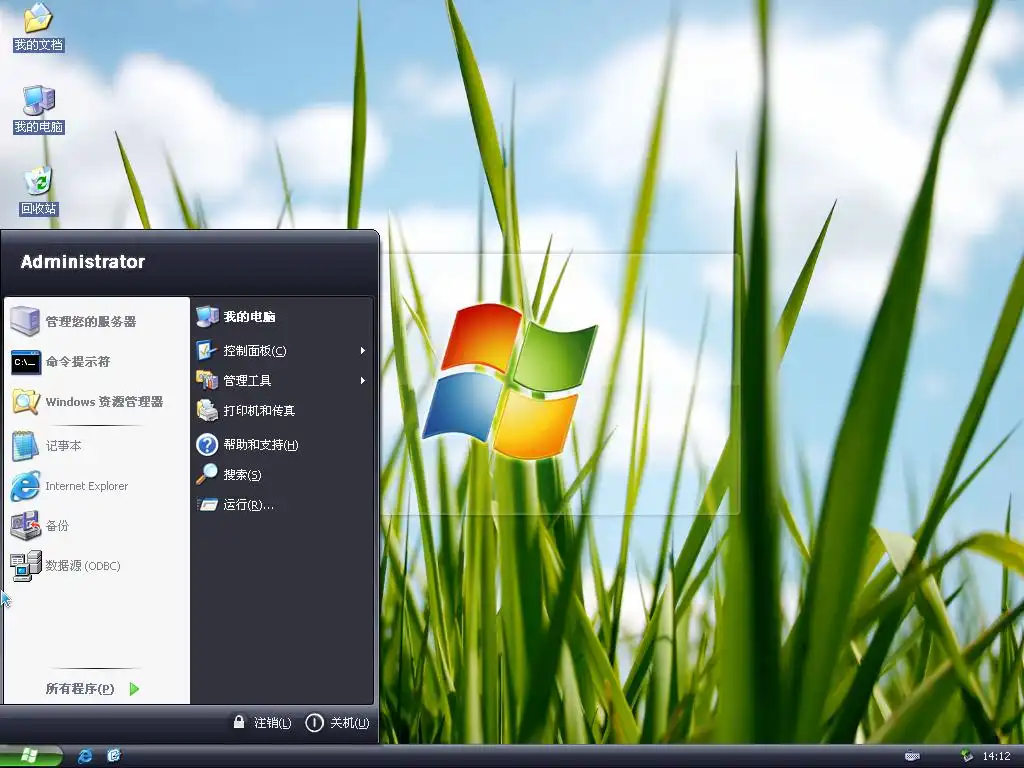The width and height of the screenshot is (1024, 768).
Task: Open Windows 资源管理器 from the Start menu
Action: [97, 402]
